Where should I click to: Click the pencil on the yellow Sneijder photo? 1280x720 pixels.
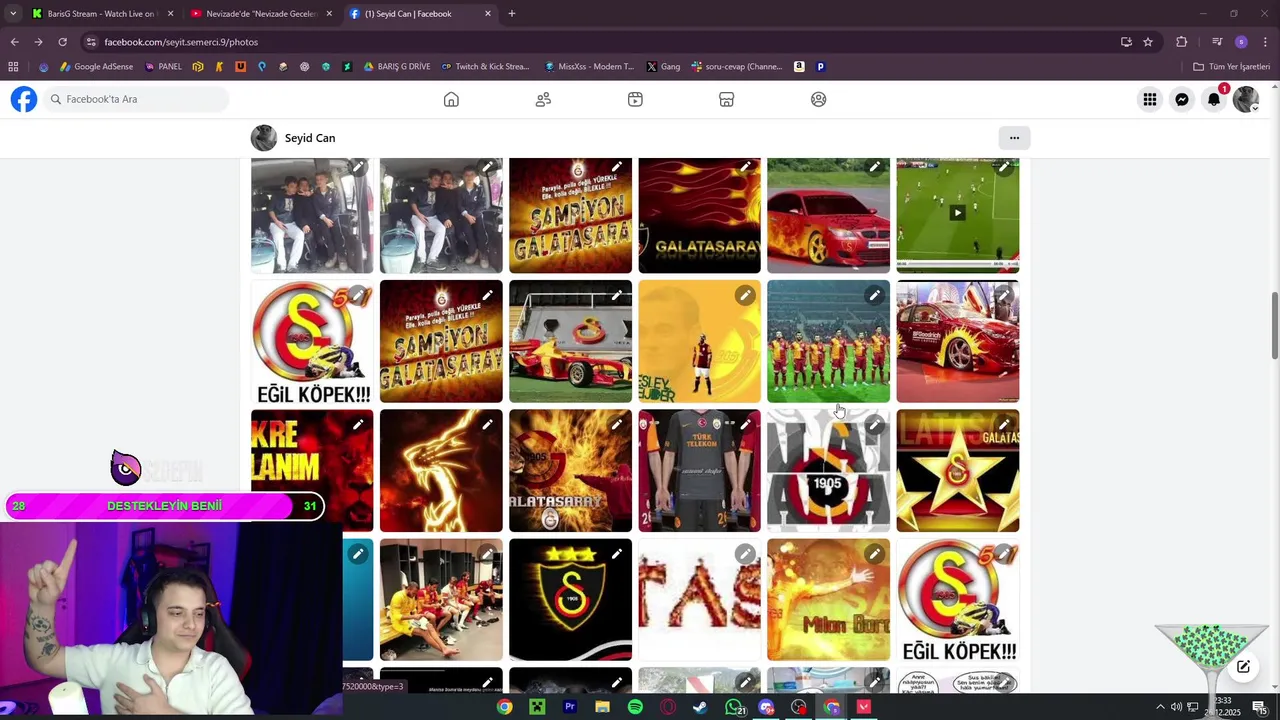coord(746,295)
